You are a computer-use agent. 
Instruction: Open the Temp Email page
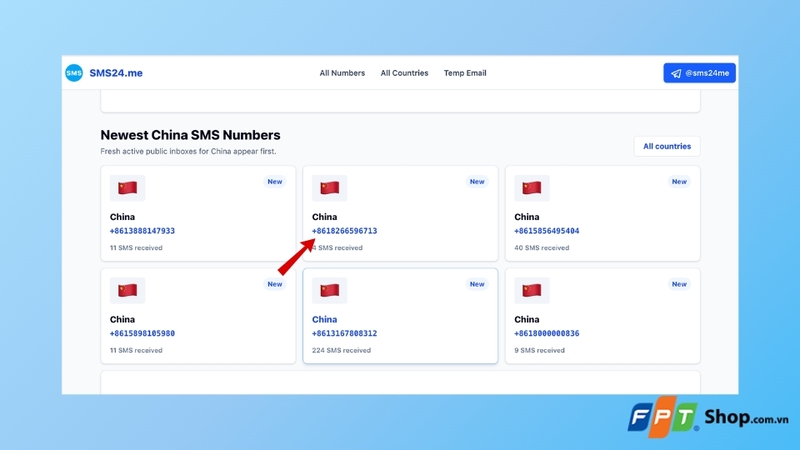pyautogui.click(x=465, y=73)
